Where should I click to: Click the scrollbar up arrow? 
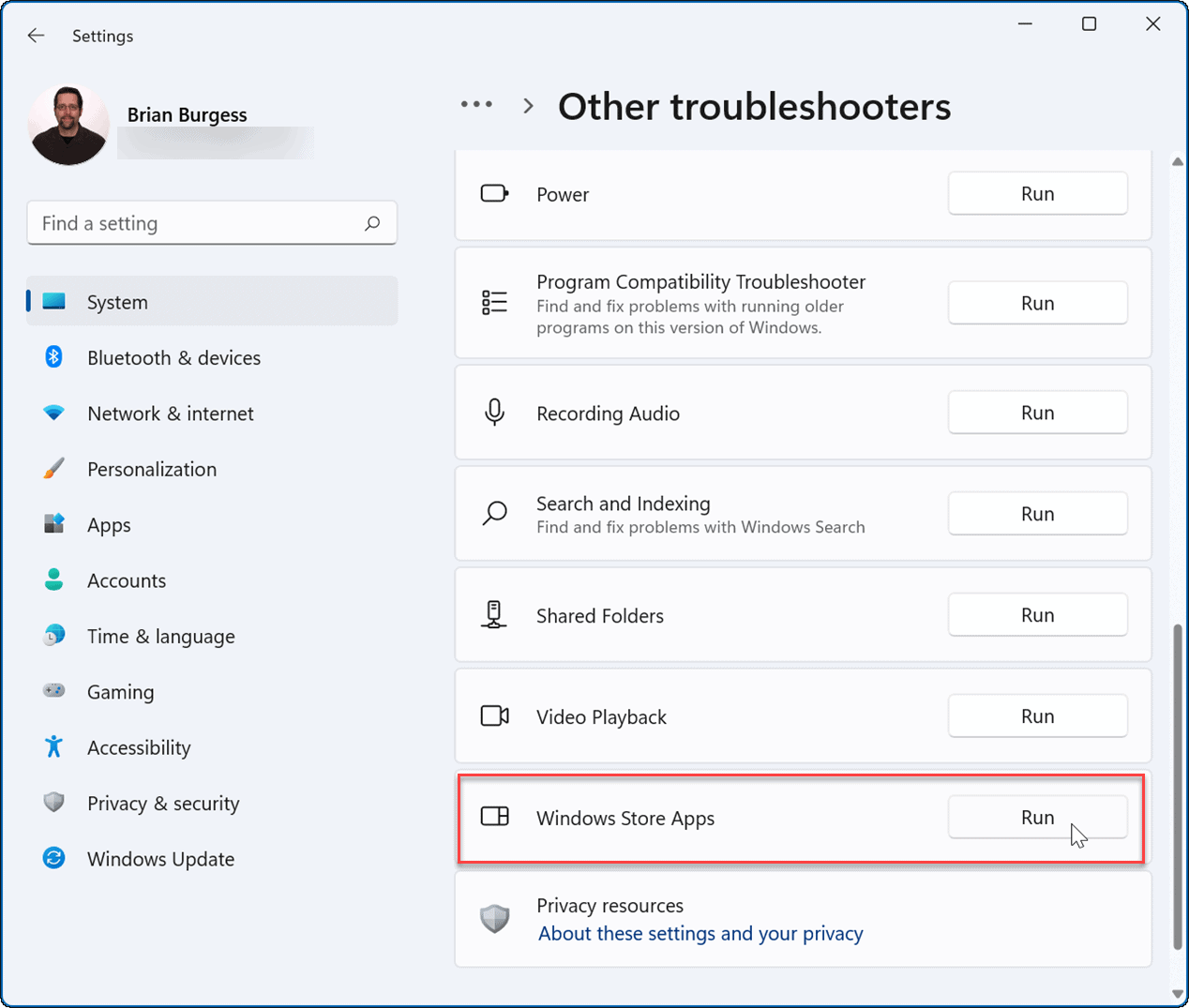[x=1177, y=162]
